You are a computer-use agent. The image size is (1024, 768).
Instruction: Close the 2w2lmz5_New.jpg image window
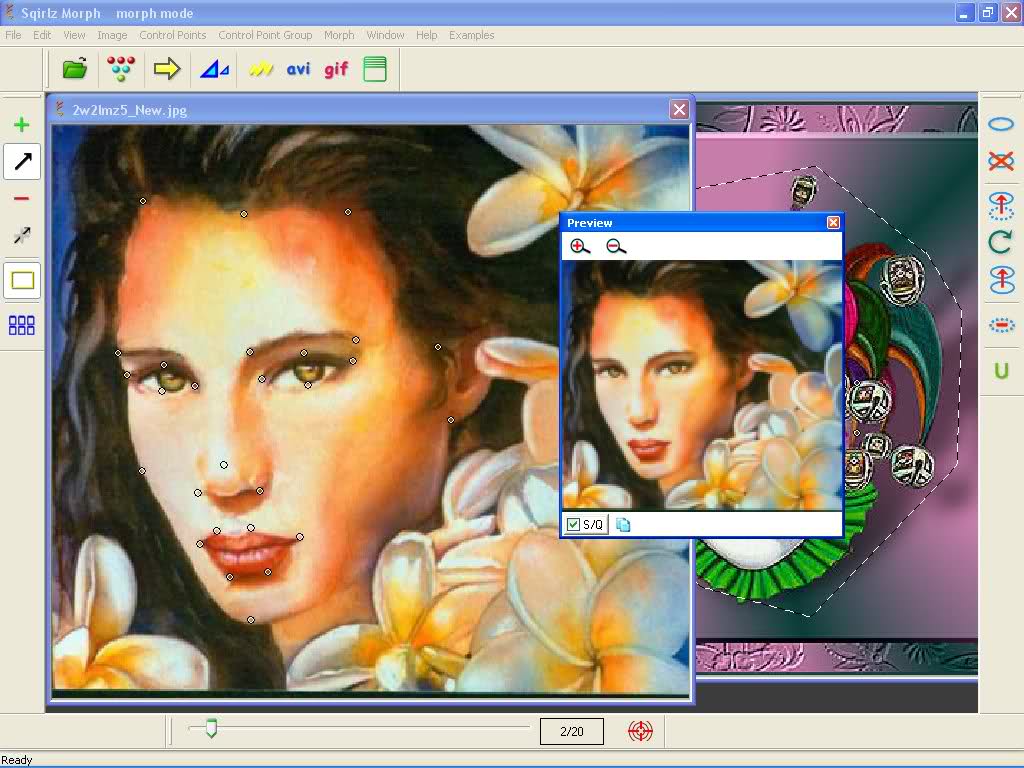(x=679, y=110)
